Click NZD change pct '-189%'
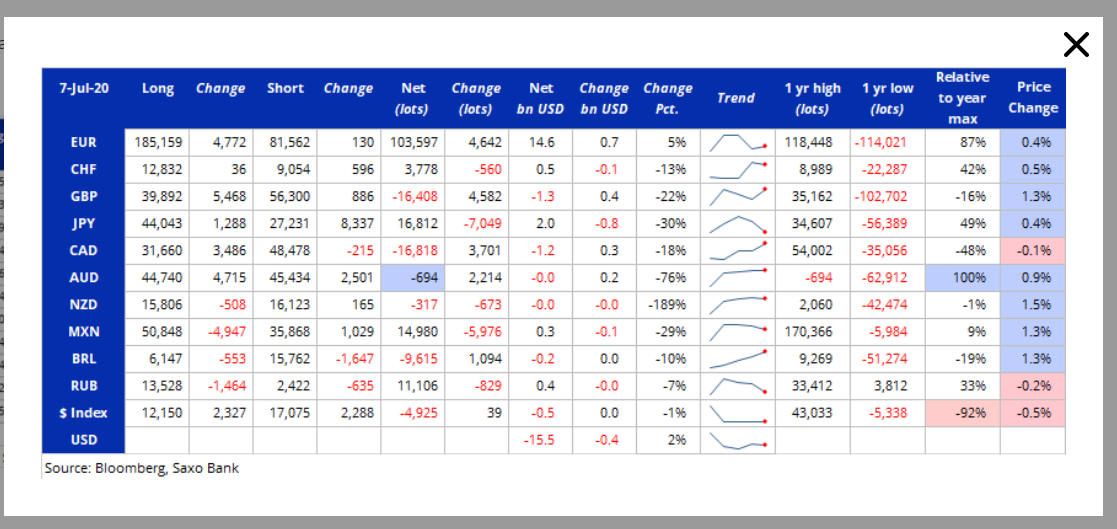The width and height of the screenshot is (1117, 529). pyautogui.click(x=667, y=305)
